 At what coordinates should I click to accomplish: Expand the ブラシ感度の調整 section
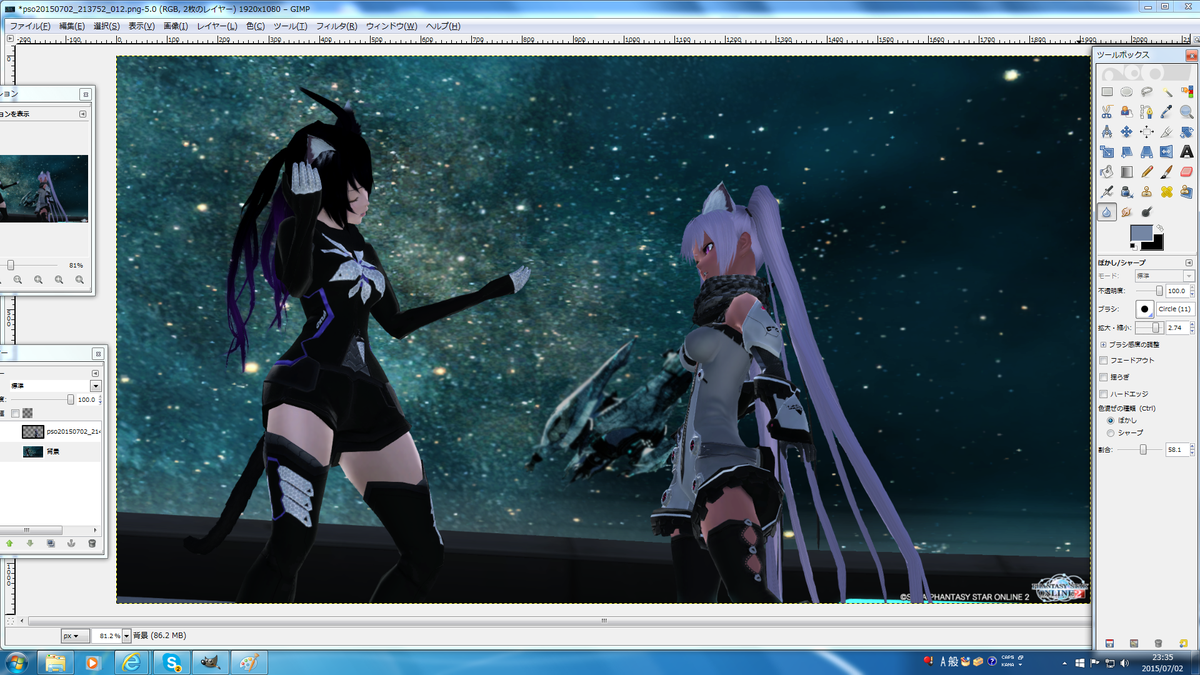click(1103, 345)
